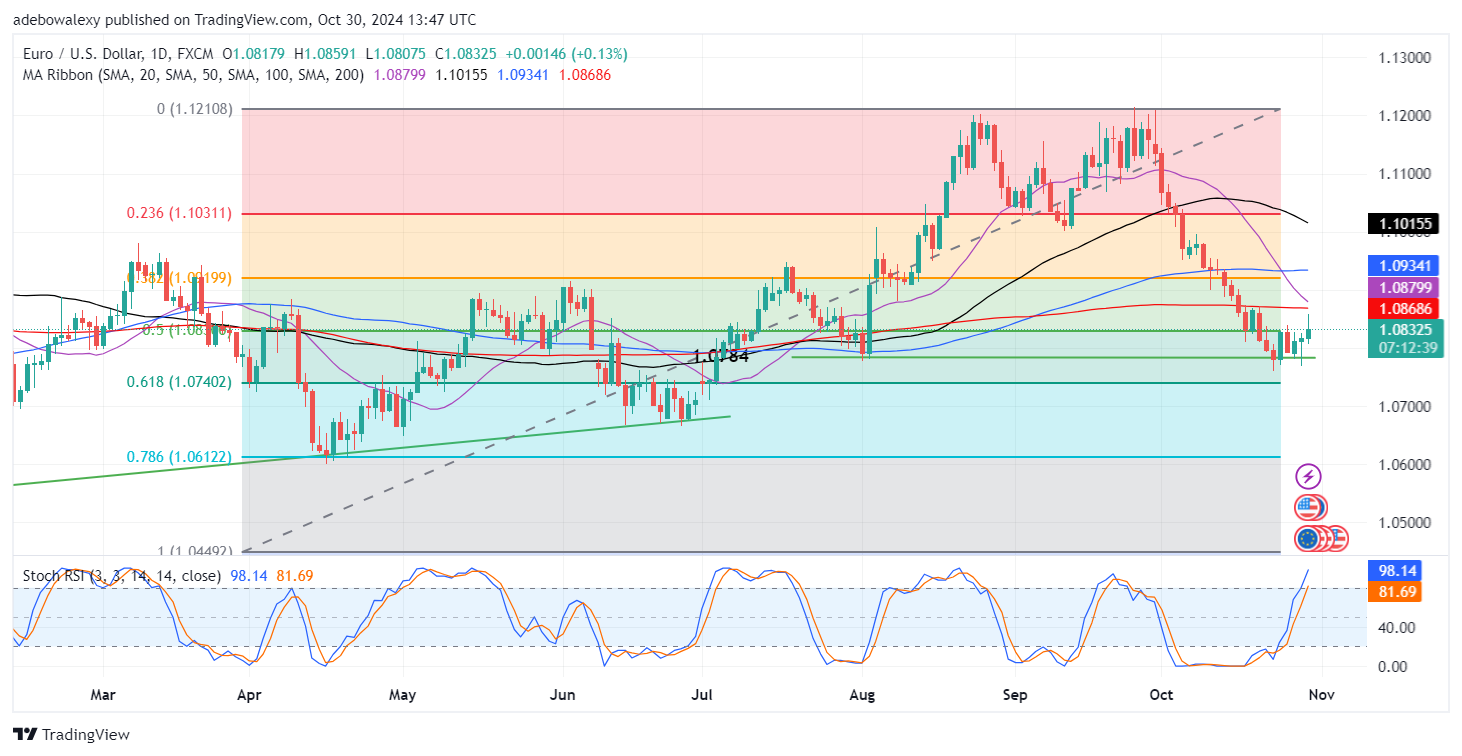
Task: Click the Jun label on the time axis
Action: tap(563, 694)
